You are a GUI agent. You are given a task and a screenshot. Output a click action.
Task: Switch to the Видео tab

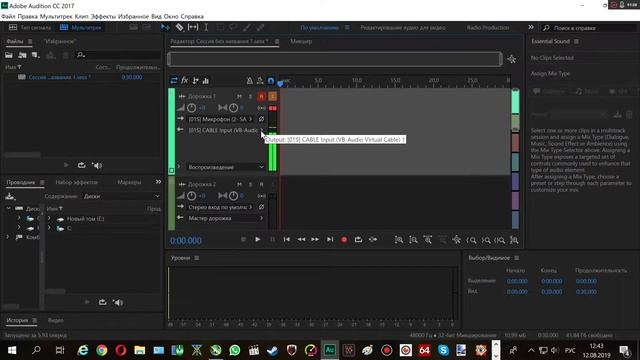pos(56,320)
